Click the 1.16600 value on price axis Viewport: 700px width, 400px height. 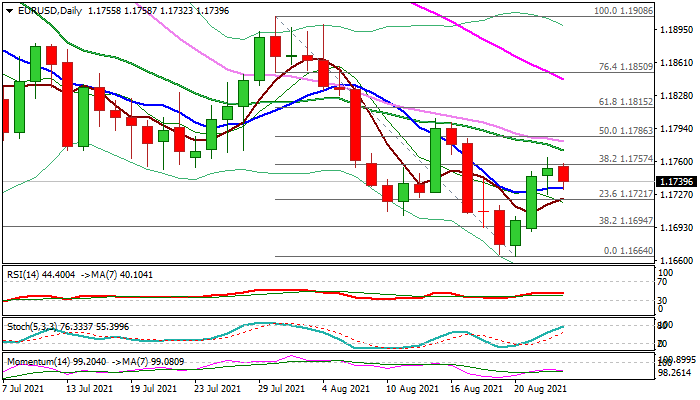pos(677,259)
